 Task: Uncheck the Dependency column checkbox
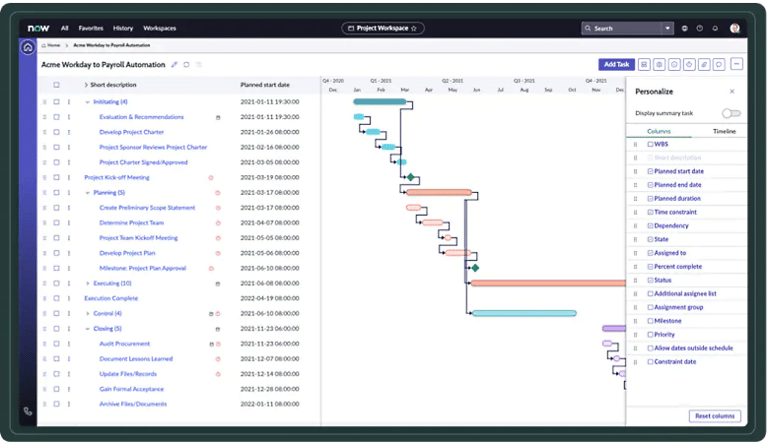tap(650, 226)
